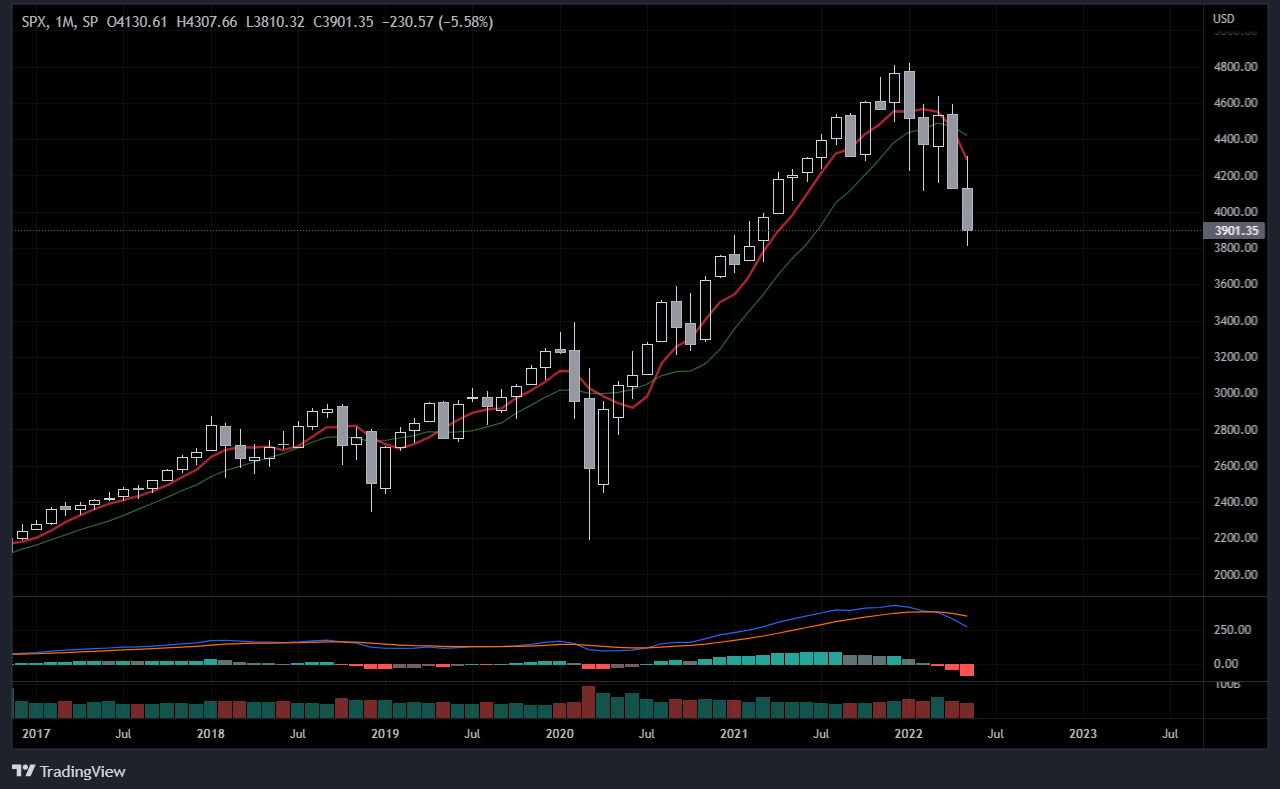Click the 4800.00 price axis label
Screen dimensions: 1280x789
point(1236,67)
